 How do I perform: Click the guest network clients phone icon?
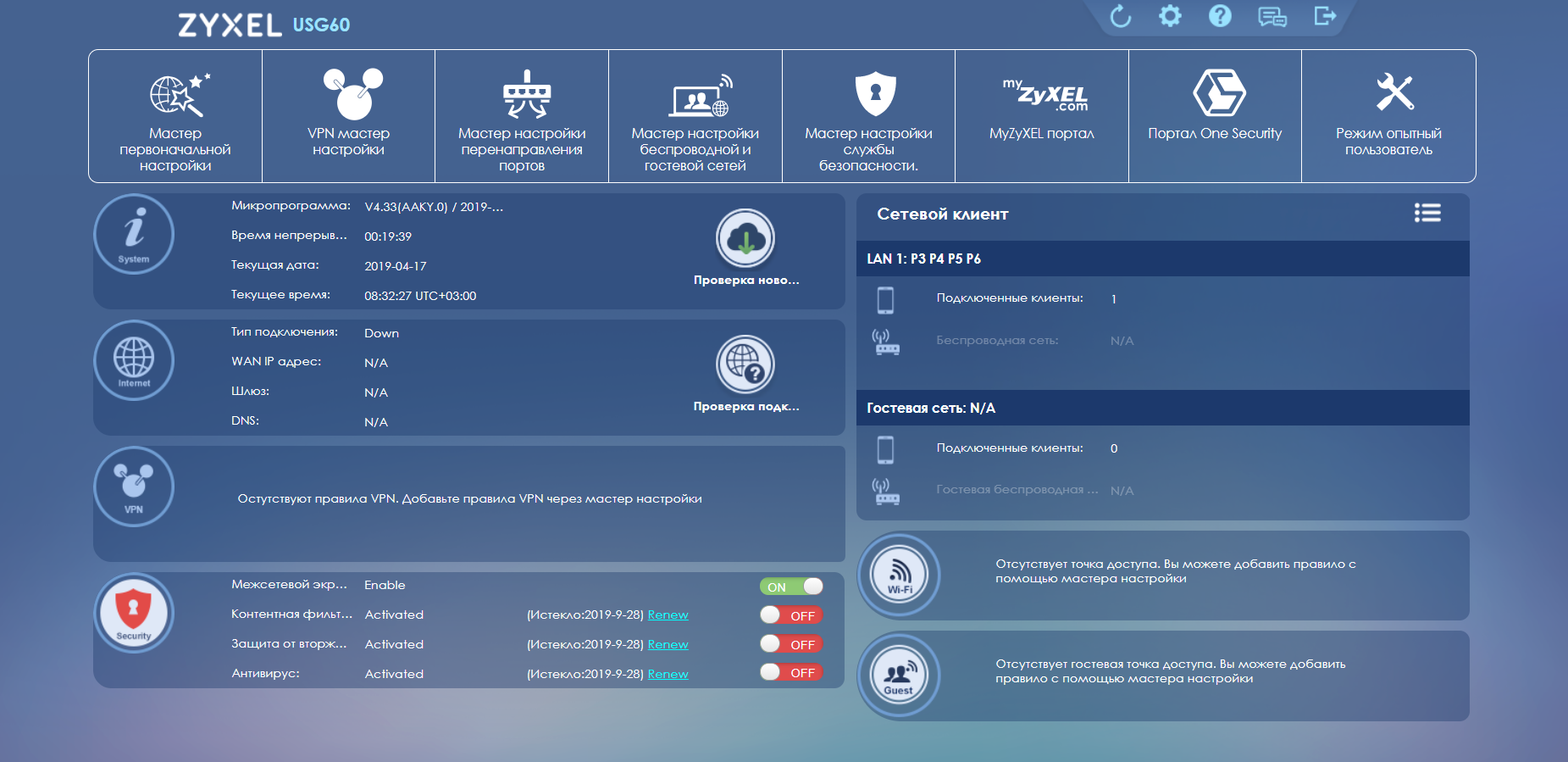pyautogui.click(x=885, y=449)
